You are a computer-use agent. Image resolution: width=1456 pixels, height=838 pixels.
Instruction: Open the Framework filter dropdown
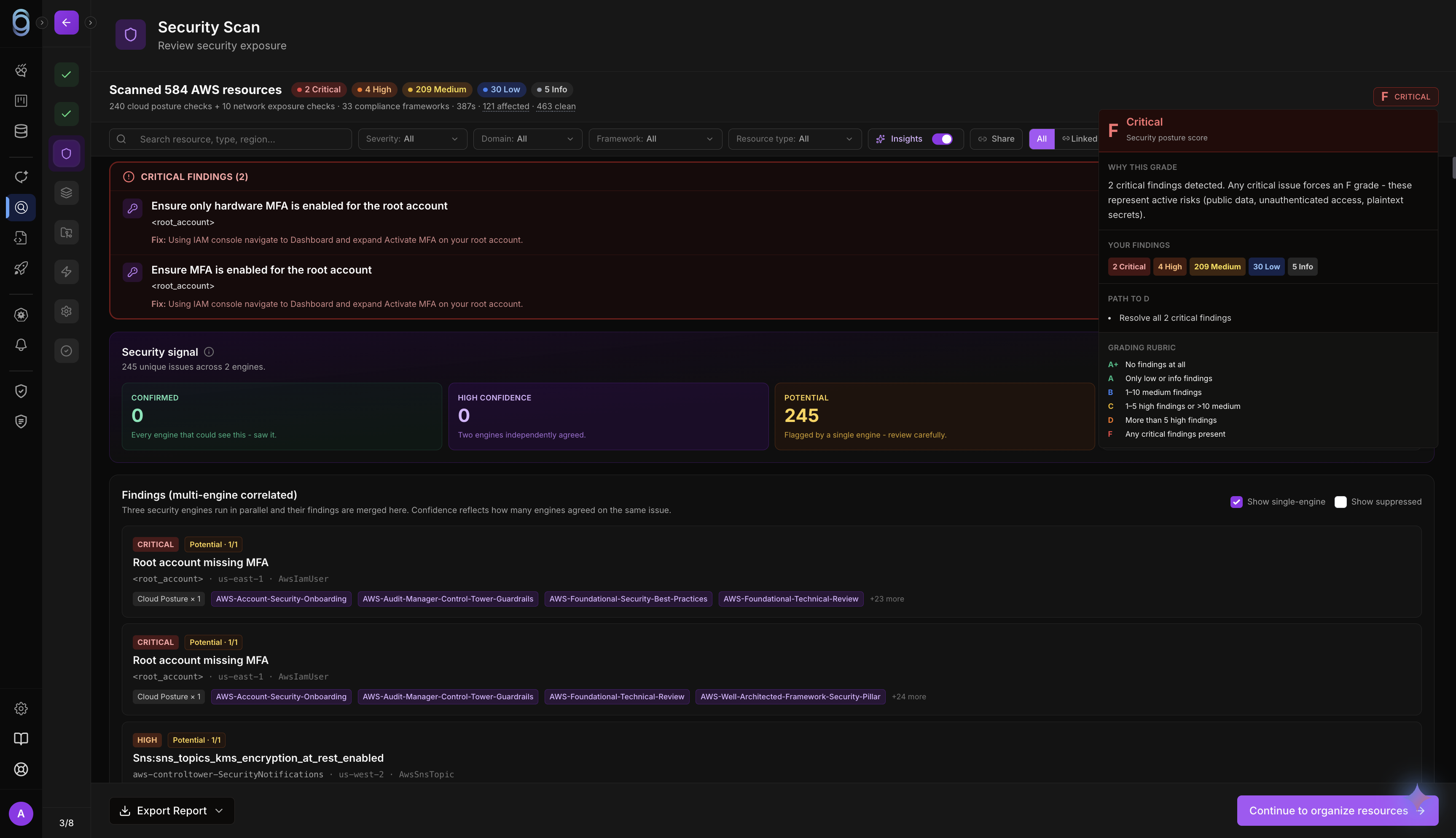(655, 139)
